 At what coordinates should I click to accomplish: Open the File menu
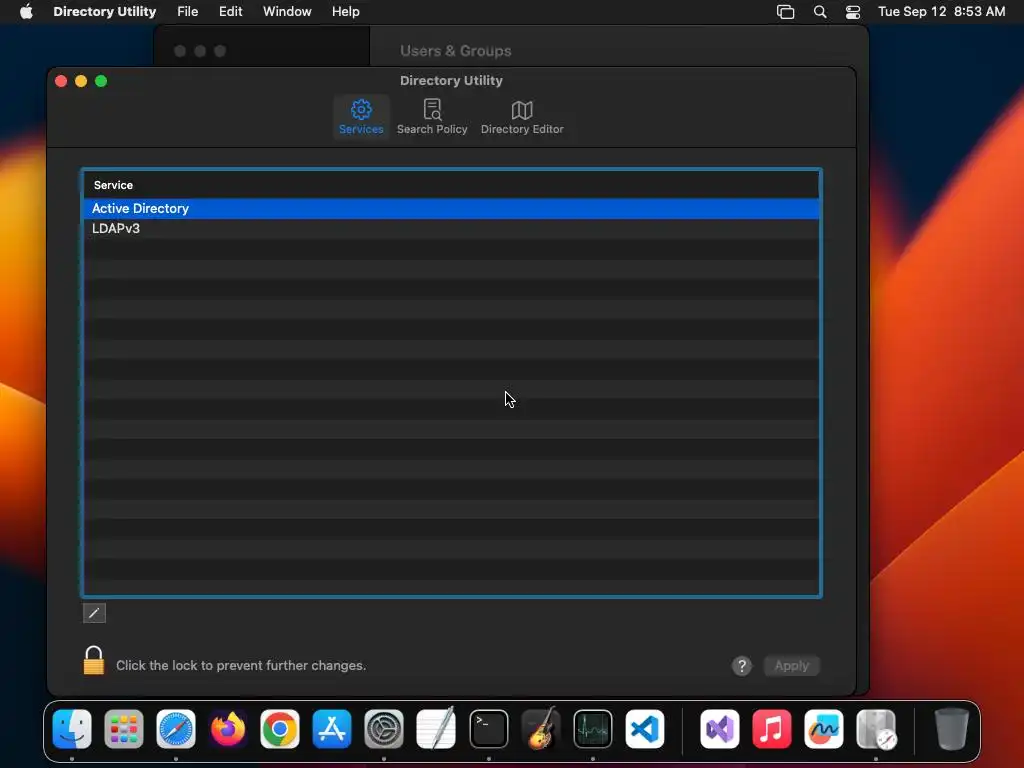pyautogui.click(x=187, y=12)
